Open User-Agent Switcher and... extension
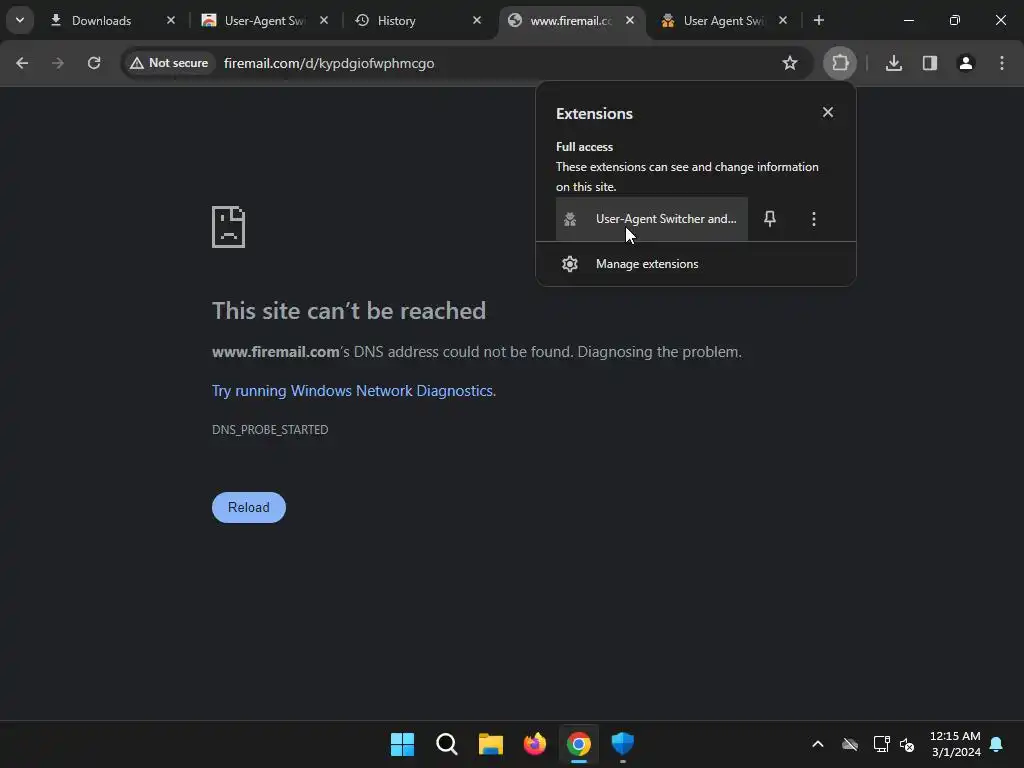 click(652, 219)
